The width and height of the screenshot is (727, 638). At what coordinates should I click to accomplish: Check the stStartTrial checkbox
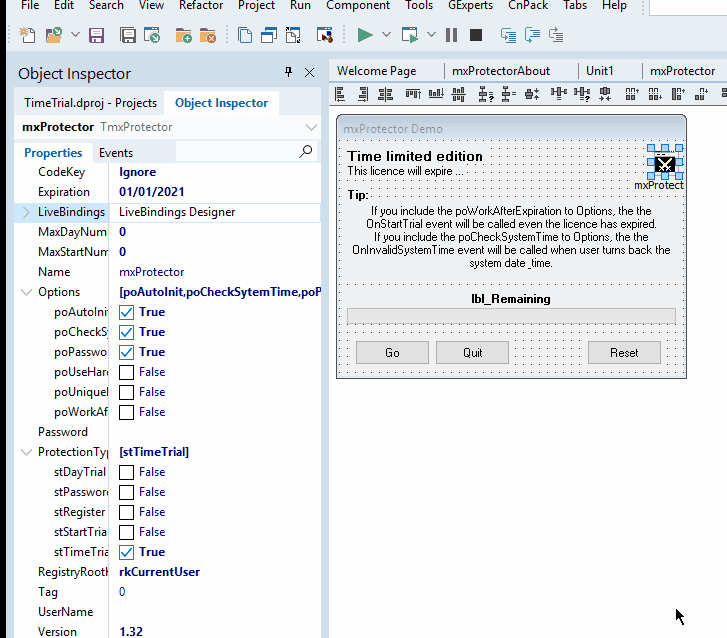(x=127, y=532)
